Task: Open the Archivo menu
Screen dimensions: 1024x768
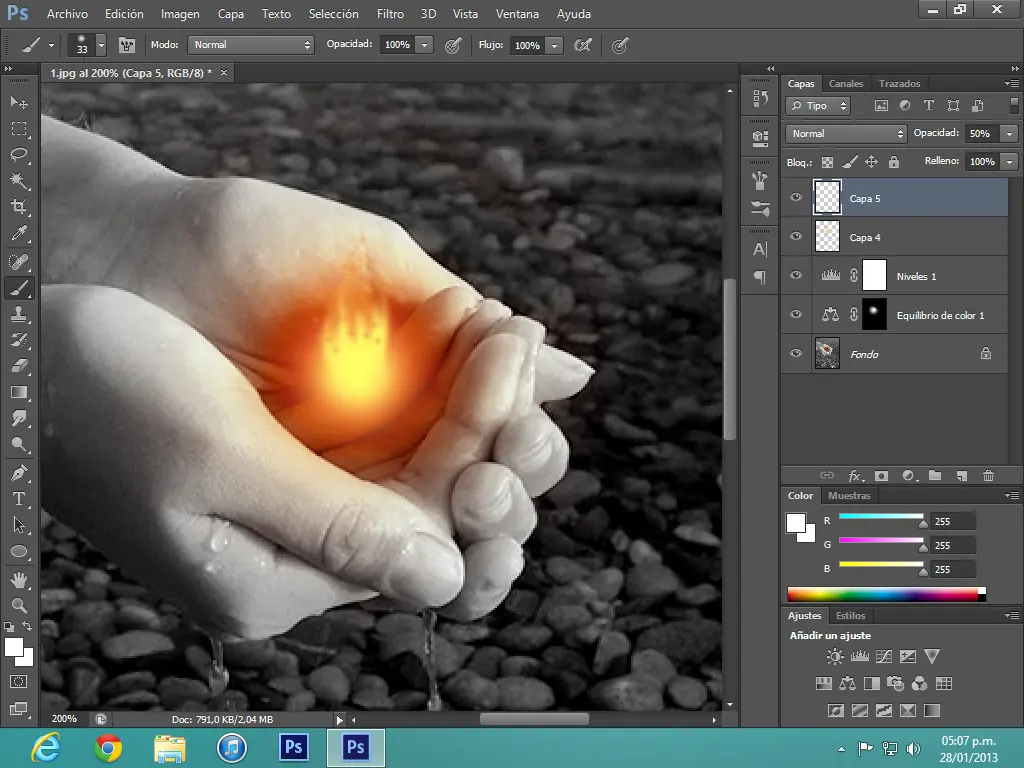Action: (x=67, y=14)
